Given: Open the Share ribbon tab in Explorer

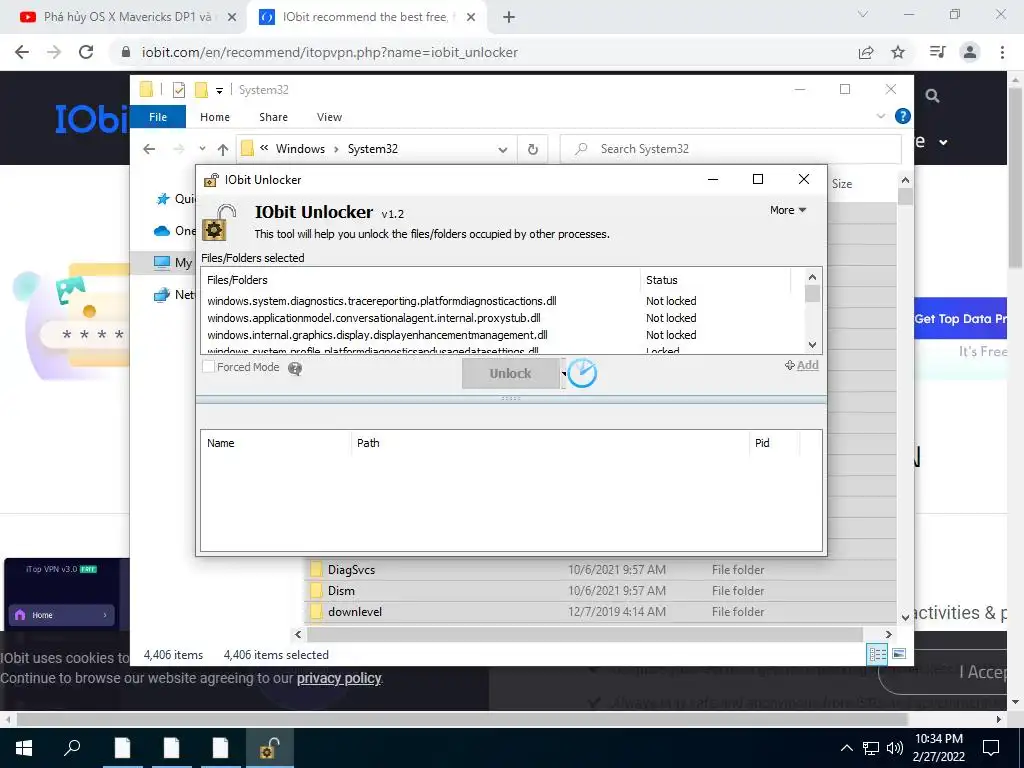Looking at the screenshot, I should click(273, 117).
